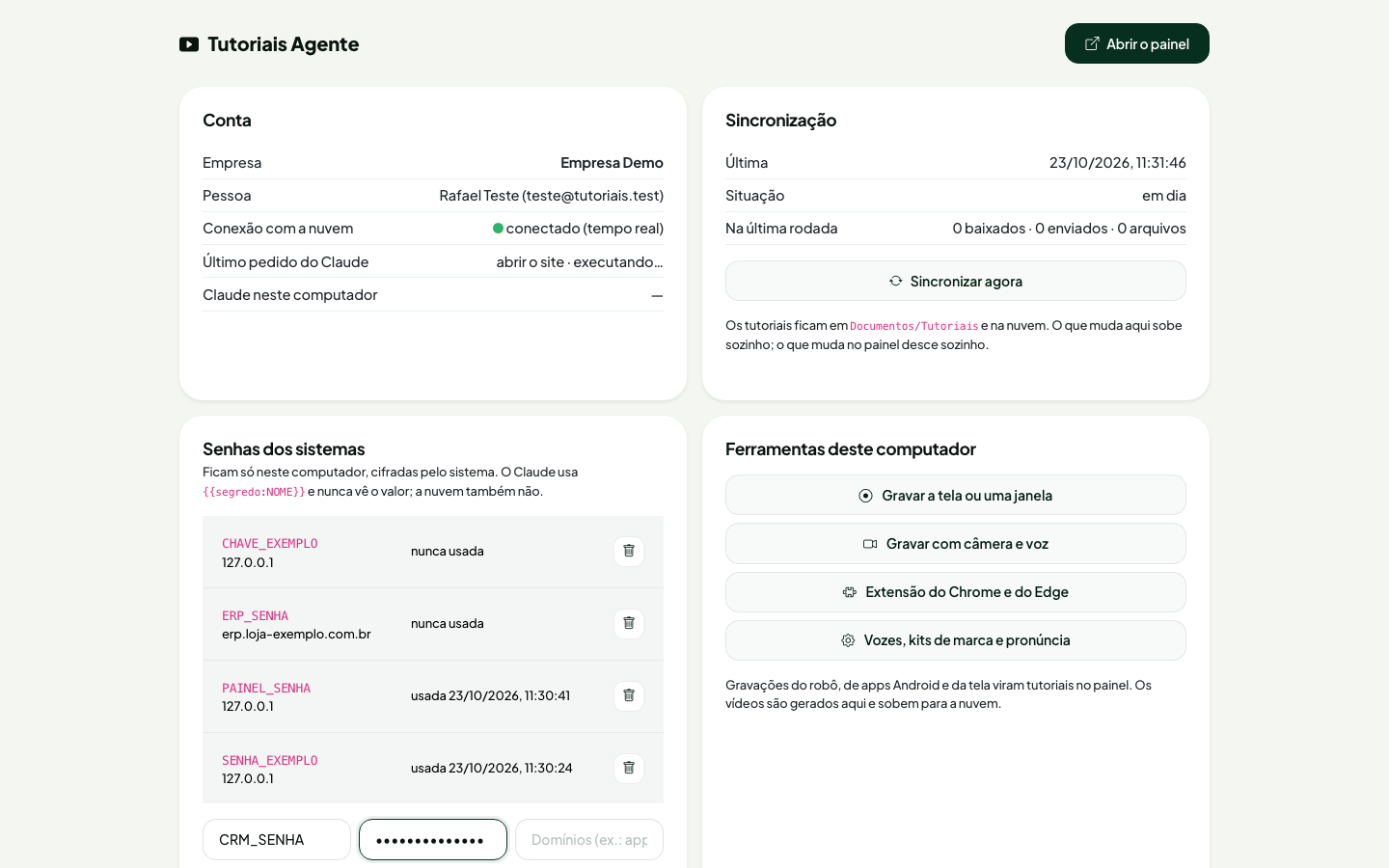Click the camera icon in Gravar com câmera
The height and width of the screenshot is (868, 1389).
(870, 544)
